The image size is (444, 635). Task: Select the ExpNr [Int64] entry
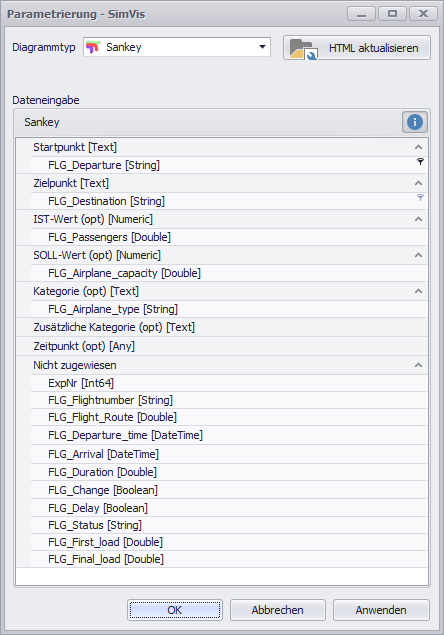229,383
